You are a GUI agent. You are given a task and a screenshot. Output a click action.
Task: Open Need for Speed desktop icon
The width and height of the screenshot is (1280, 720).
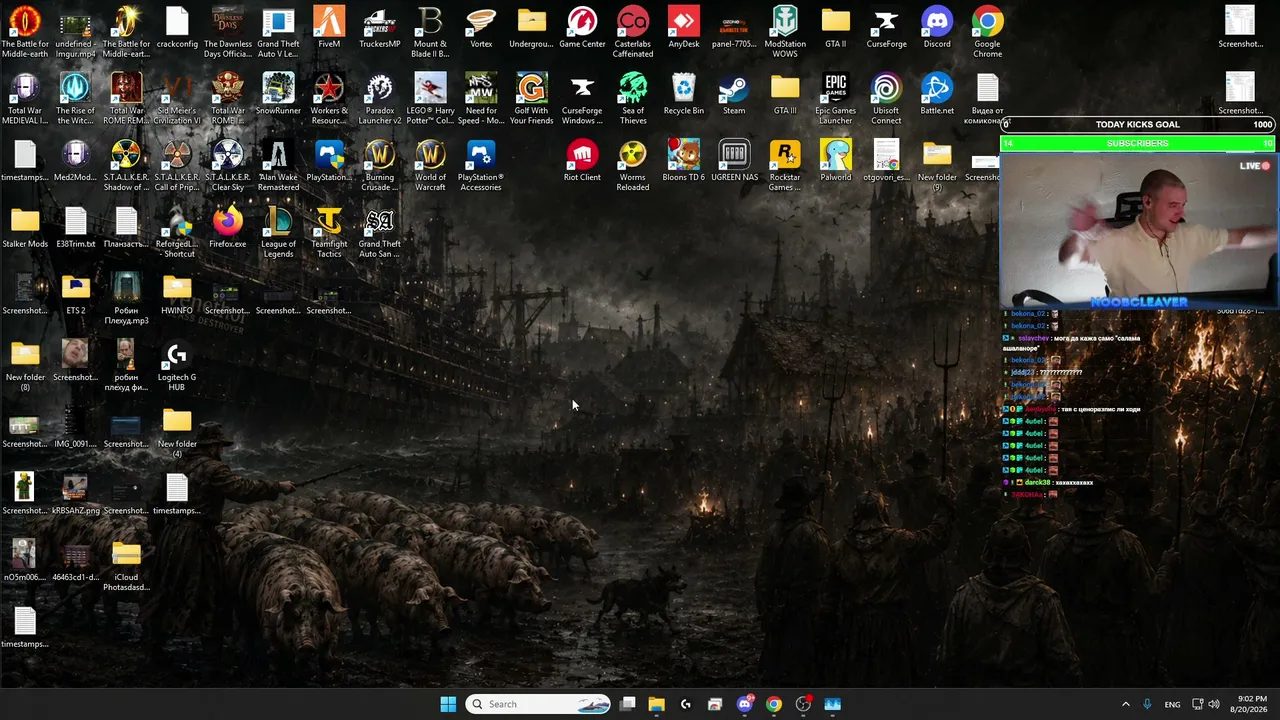pyautogui.click(x=481, y=99)
